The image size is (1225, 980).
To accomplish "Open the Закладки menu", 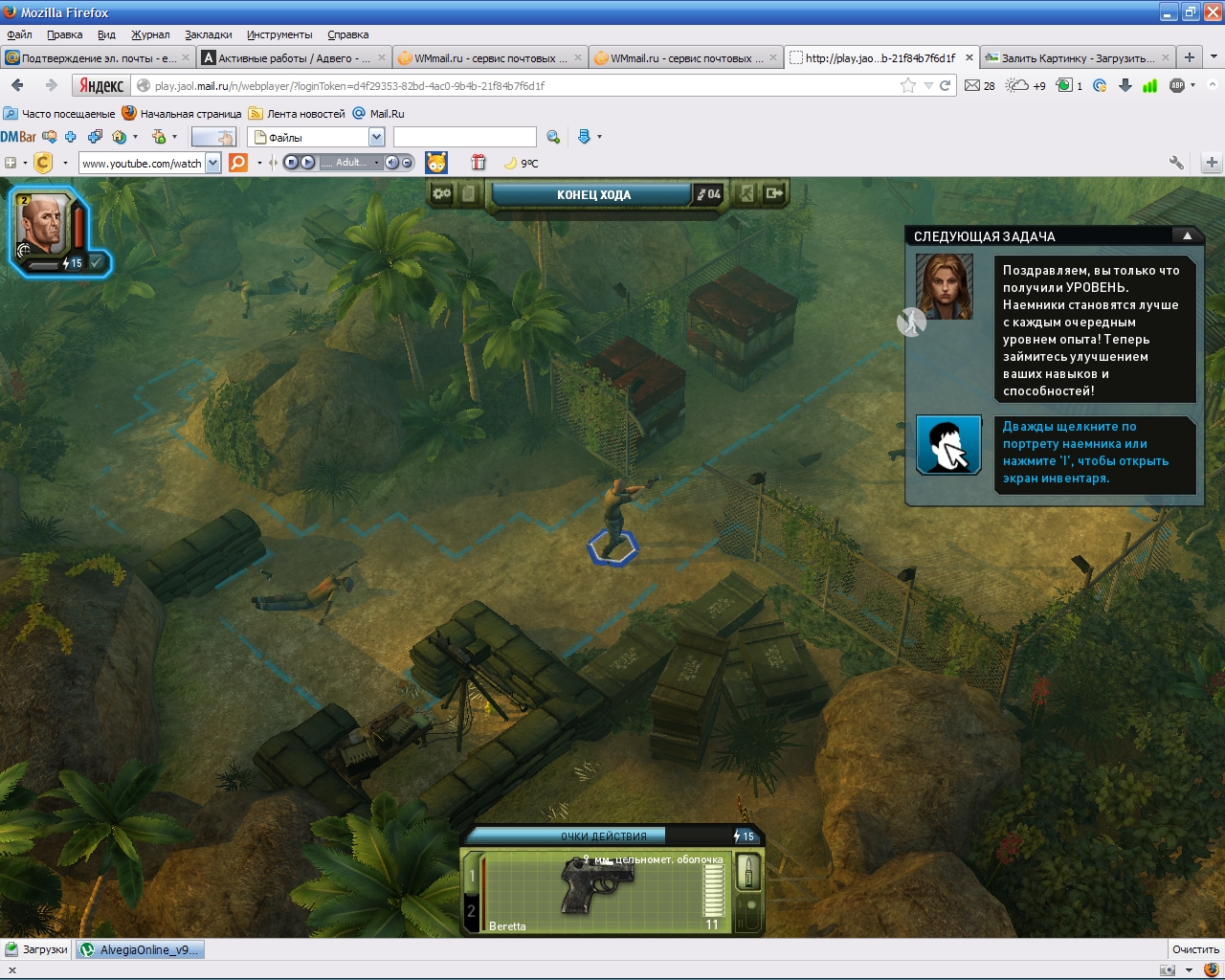I will click(x=208, y=34).
